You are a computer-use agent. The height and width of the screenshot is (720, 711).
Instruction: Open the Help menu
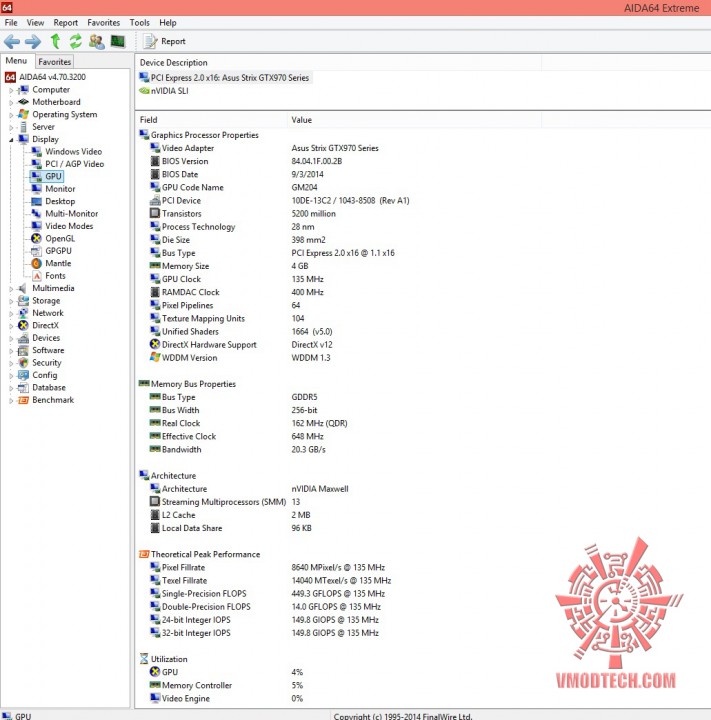pyautogui.click(x=168, y=22)
